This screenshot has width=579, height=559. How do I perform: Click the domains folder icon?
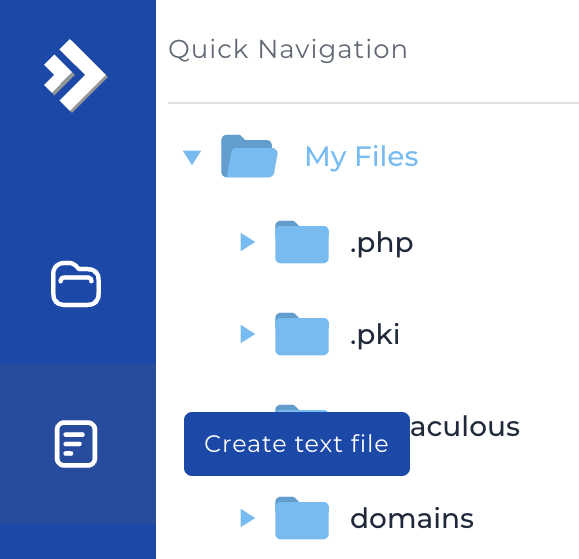click(302, 518)
